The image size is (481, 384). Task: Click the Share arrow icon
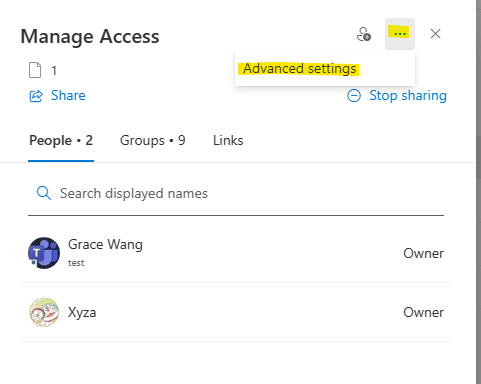click(x=36, y=96)
